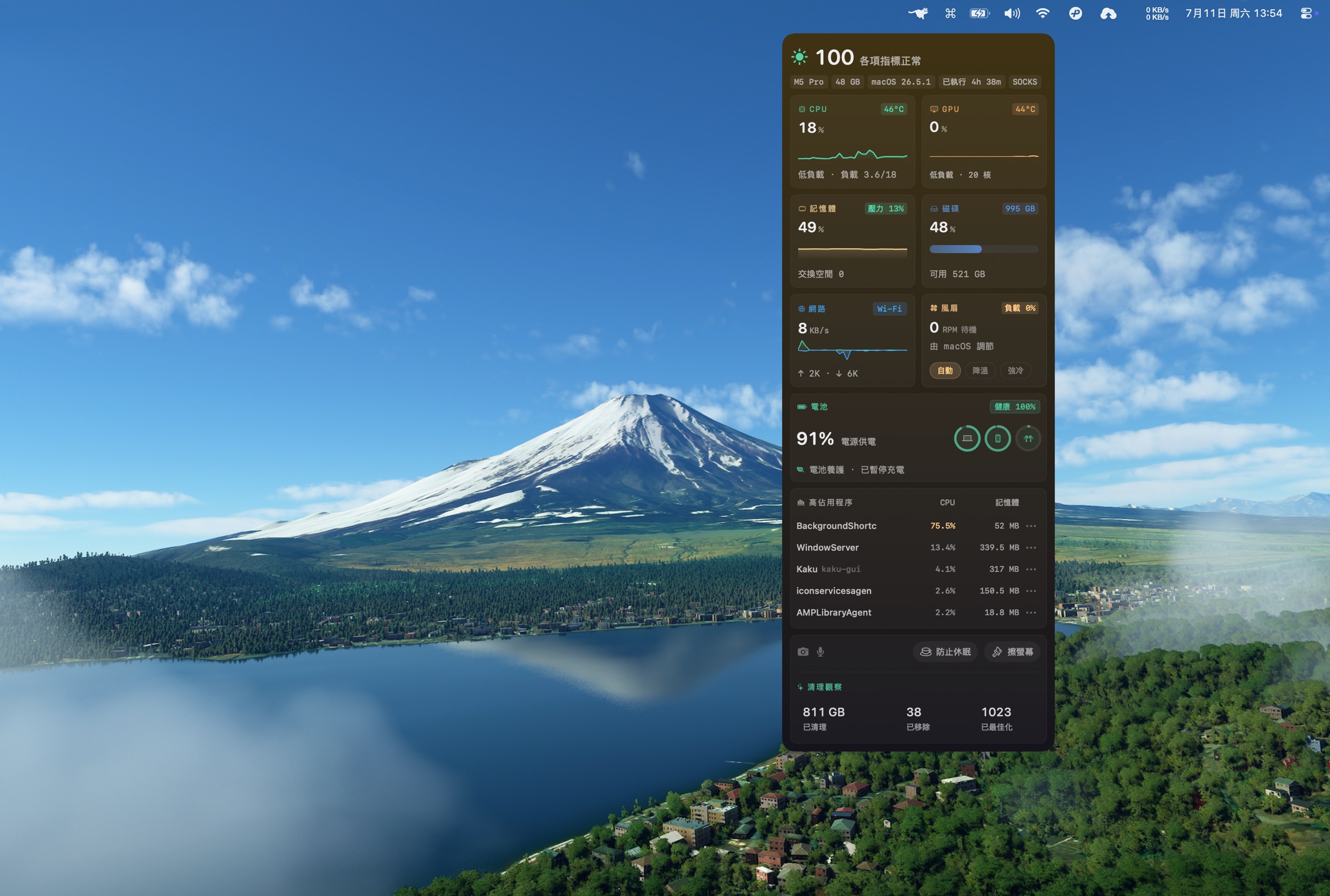Click the sun health score icon
This screenshot has height=896, width=1330.
[x=799, y=57]
